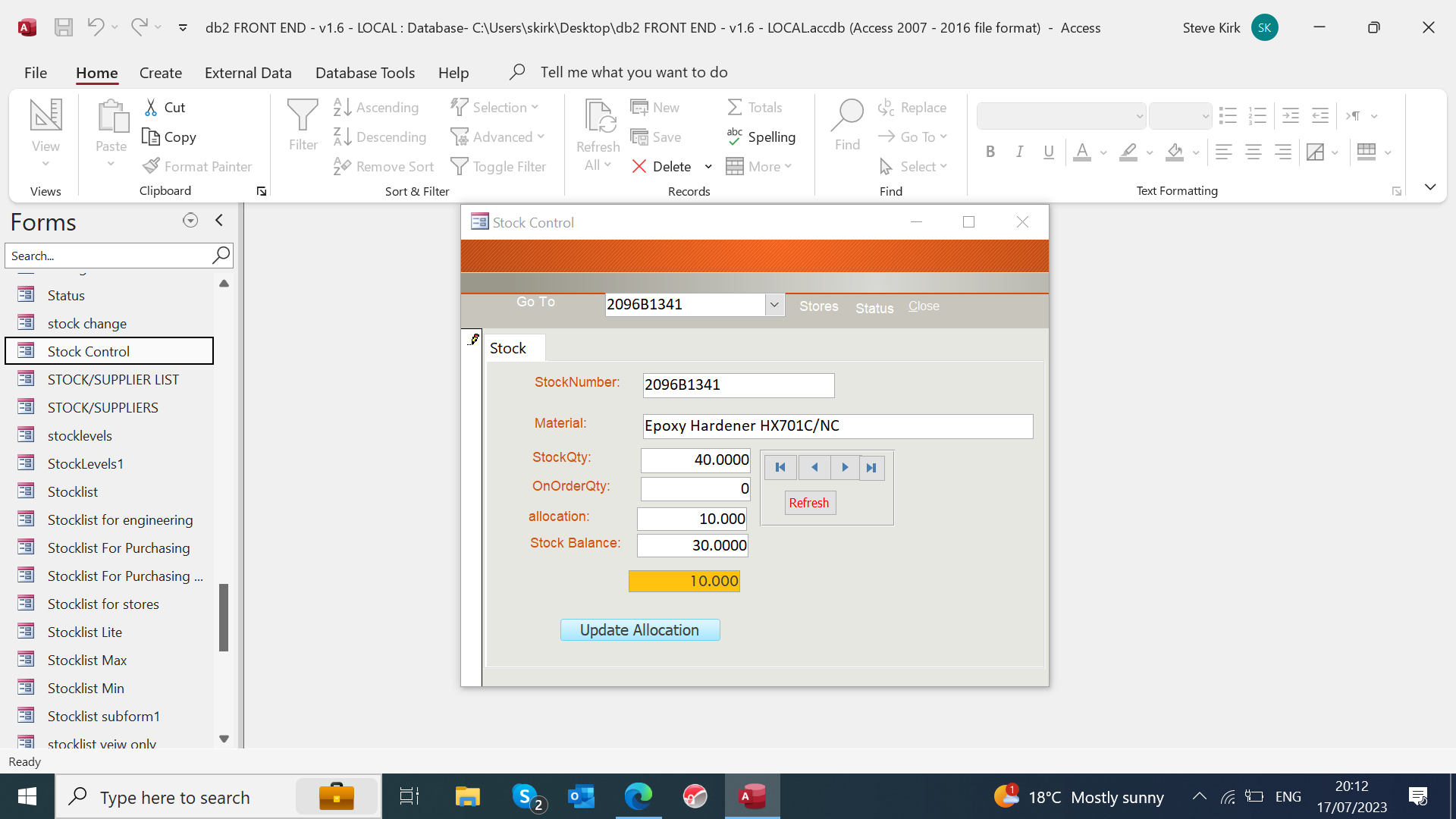Run the Spelling check
Screen dimensions: 1456x819
click(x=761, y=136)
